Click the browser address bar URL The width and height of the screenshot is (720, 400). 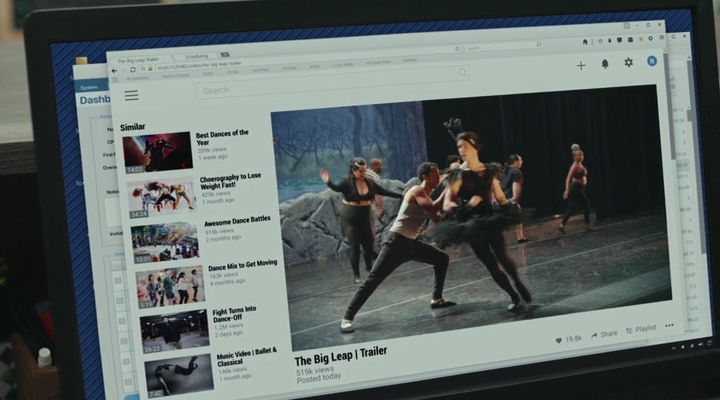(x=199, y=66)
